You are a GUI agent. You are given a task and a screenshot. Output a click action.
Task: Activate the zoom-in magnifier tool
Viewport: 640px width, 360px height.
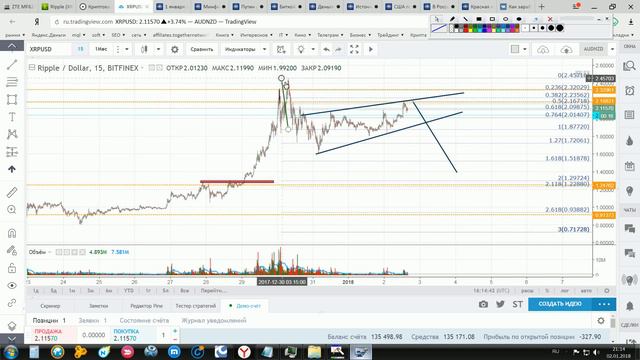(12, 209)
